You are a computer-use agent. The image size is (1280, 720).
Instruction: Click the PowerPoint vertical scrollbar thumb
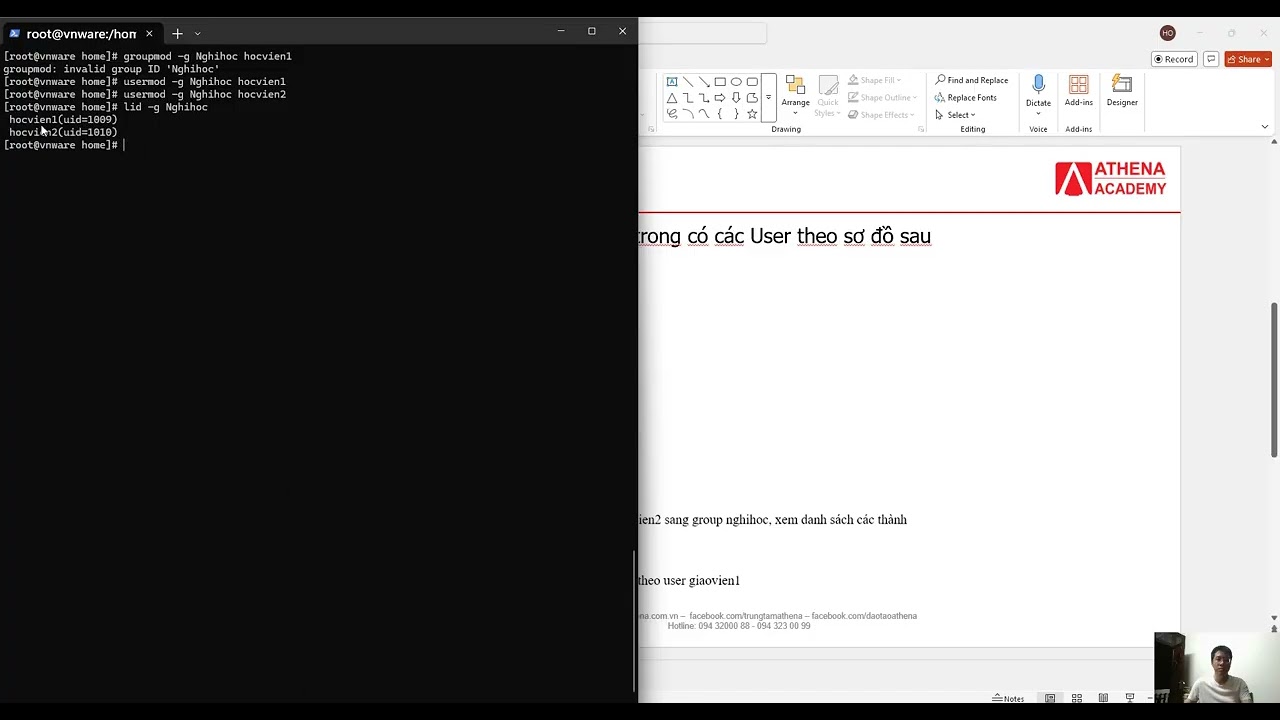tap(1274, 379)
